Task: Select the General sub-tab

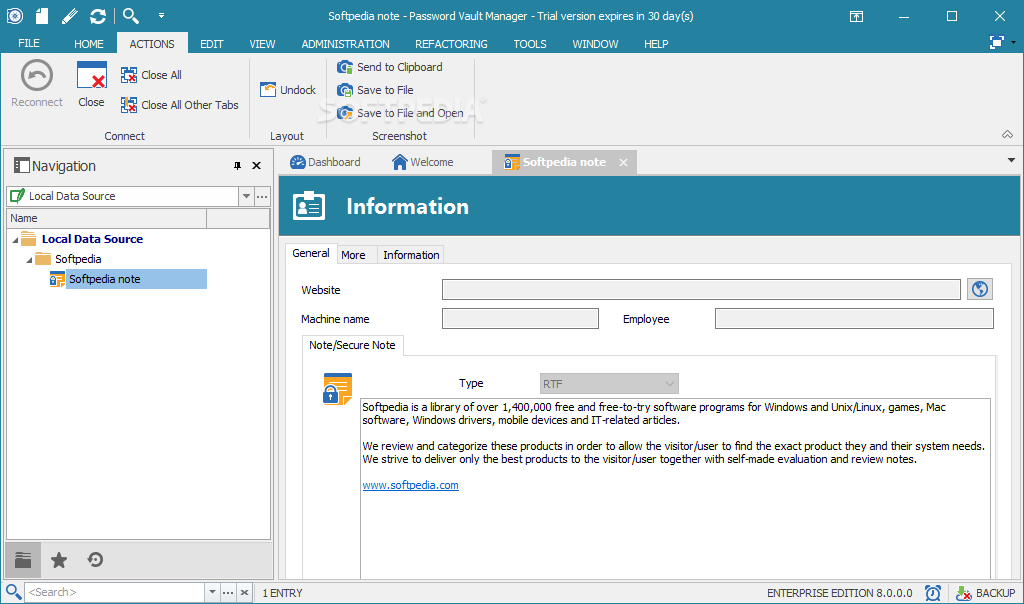Action: [311, 253]
